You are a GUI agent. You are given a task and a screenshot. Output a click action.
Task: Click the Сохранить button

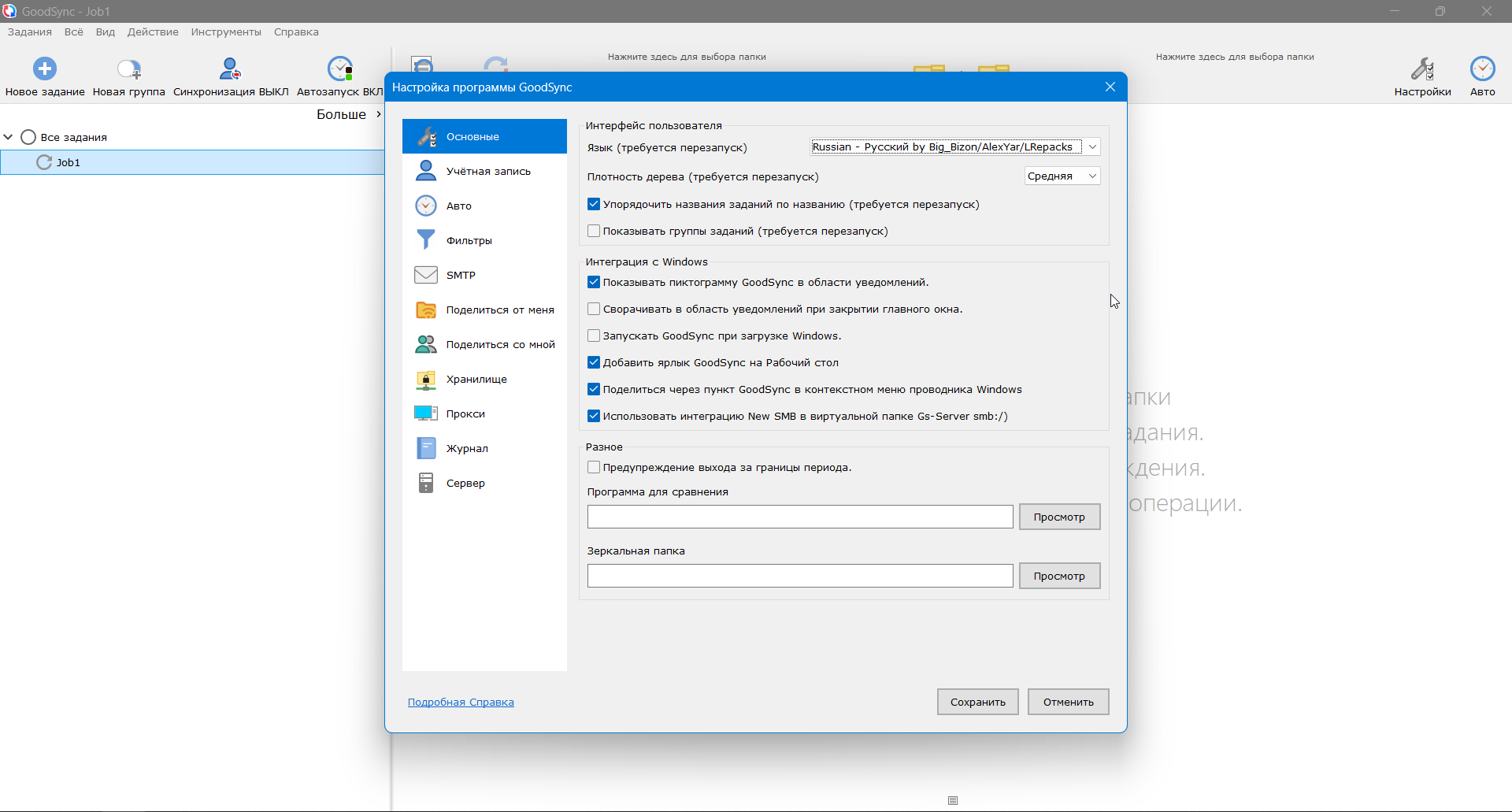point(977,702)
